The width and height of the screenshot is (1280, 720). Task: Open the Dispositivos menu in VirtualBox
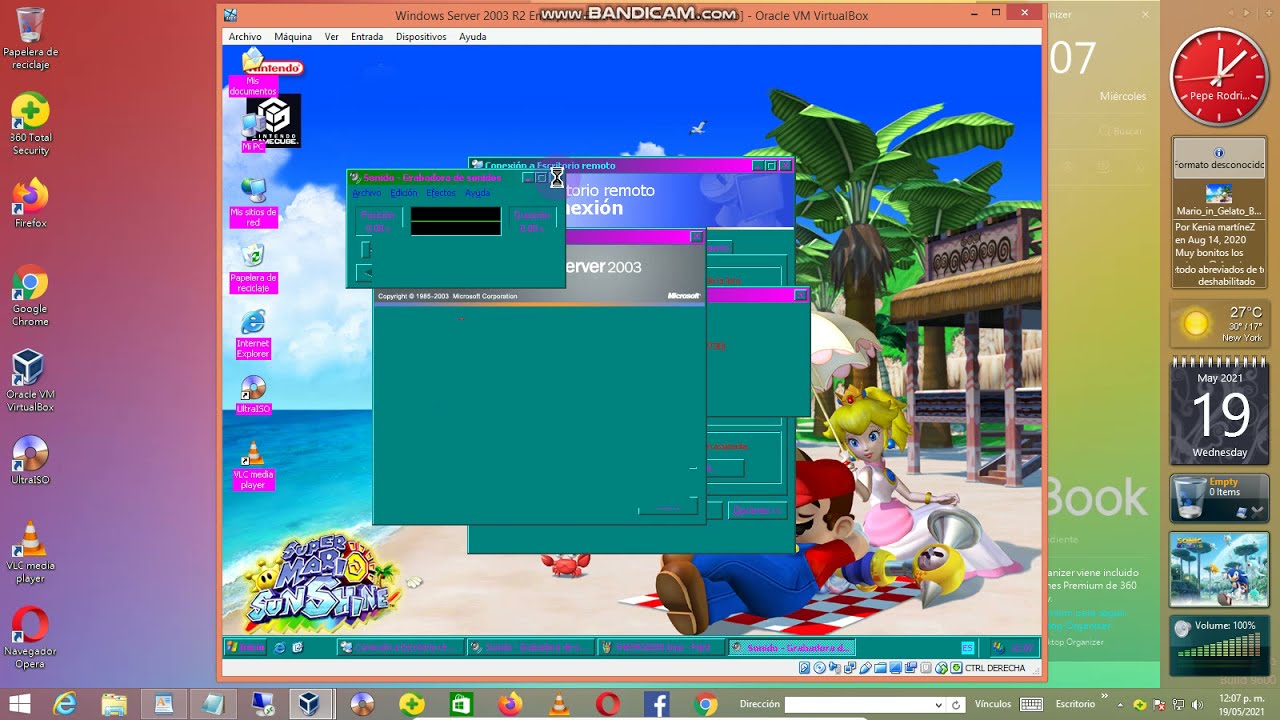[x=421, y=37]
